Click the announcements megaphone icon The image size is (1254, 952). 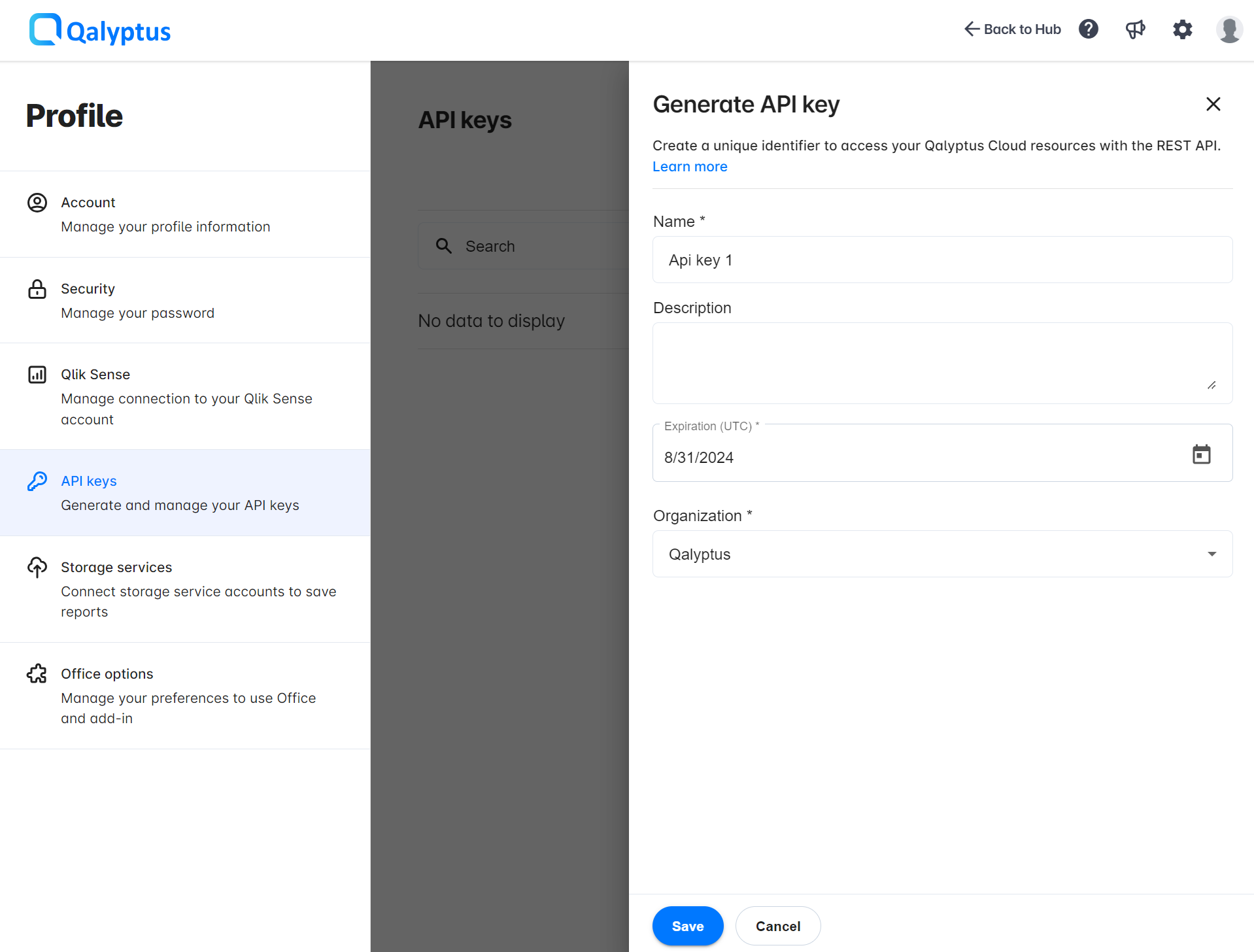tap(1135, 29)
